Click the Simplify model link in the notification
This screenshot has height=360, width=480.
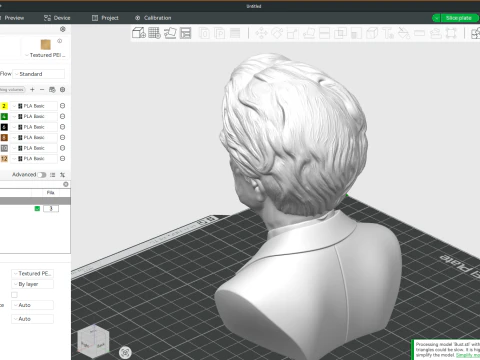point(468,355)
